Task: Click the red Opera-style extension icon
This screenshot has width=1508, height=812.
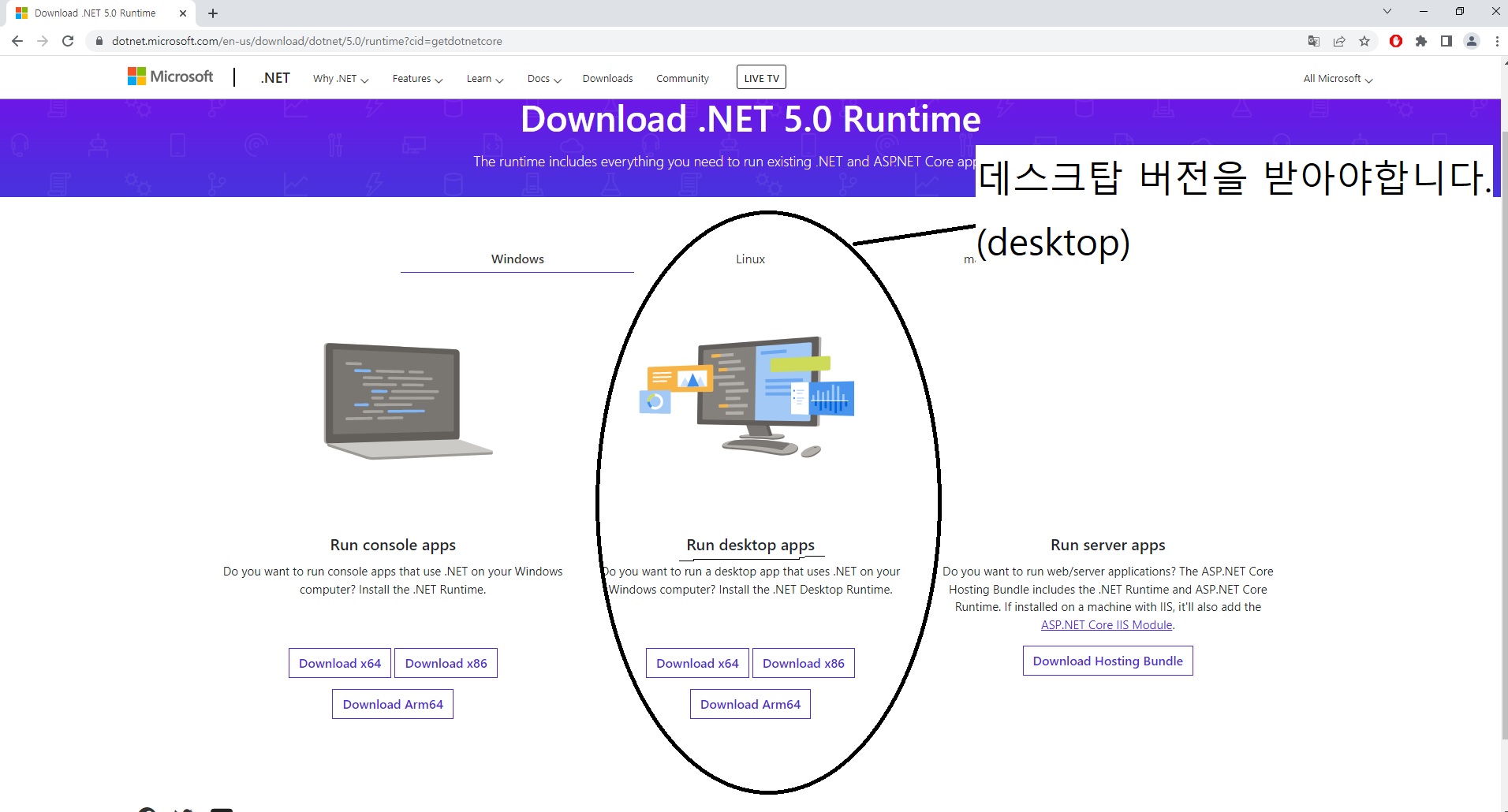Action: [x=1396, y=41]
